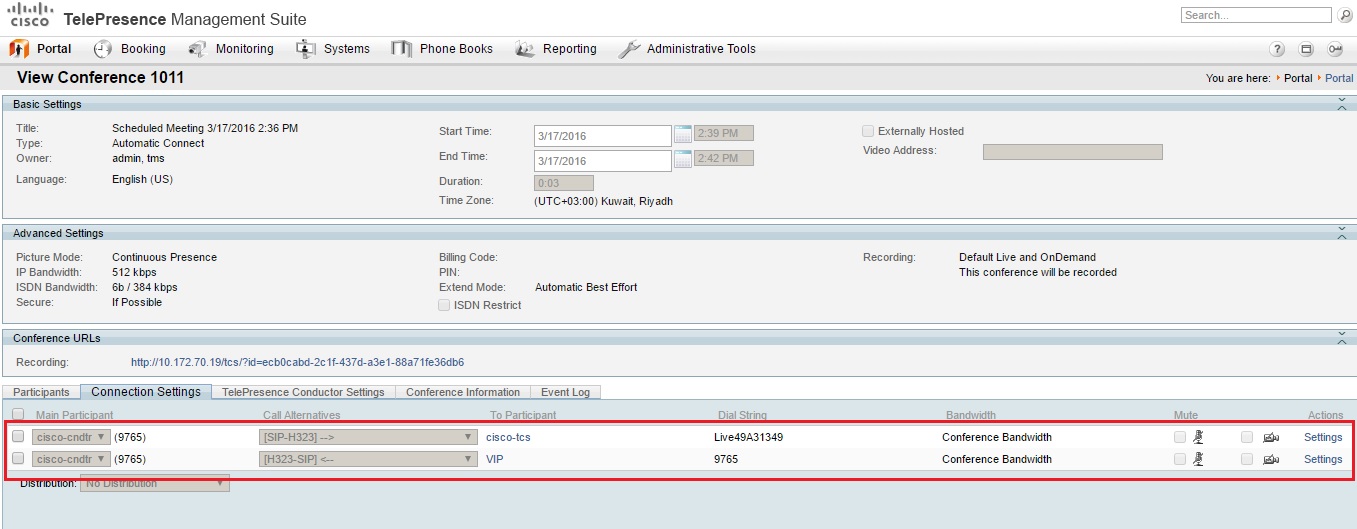Focus the Search input field
Screen dimensions: 1357x529
pos(1256,15)
